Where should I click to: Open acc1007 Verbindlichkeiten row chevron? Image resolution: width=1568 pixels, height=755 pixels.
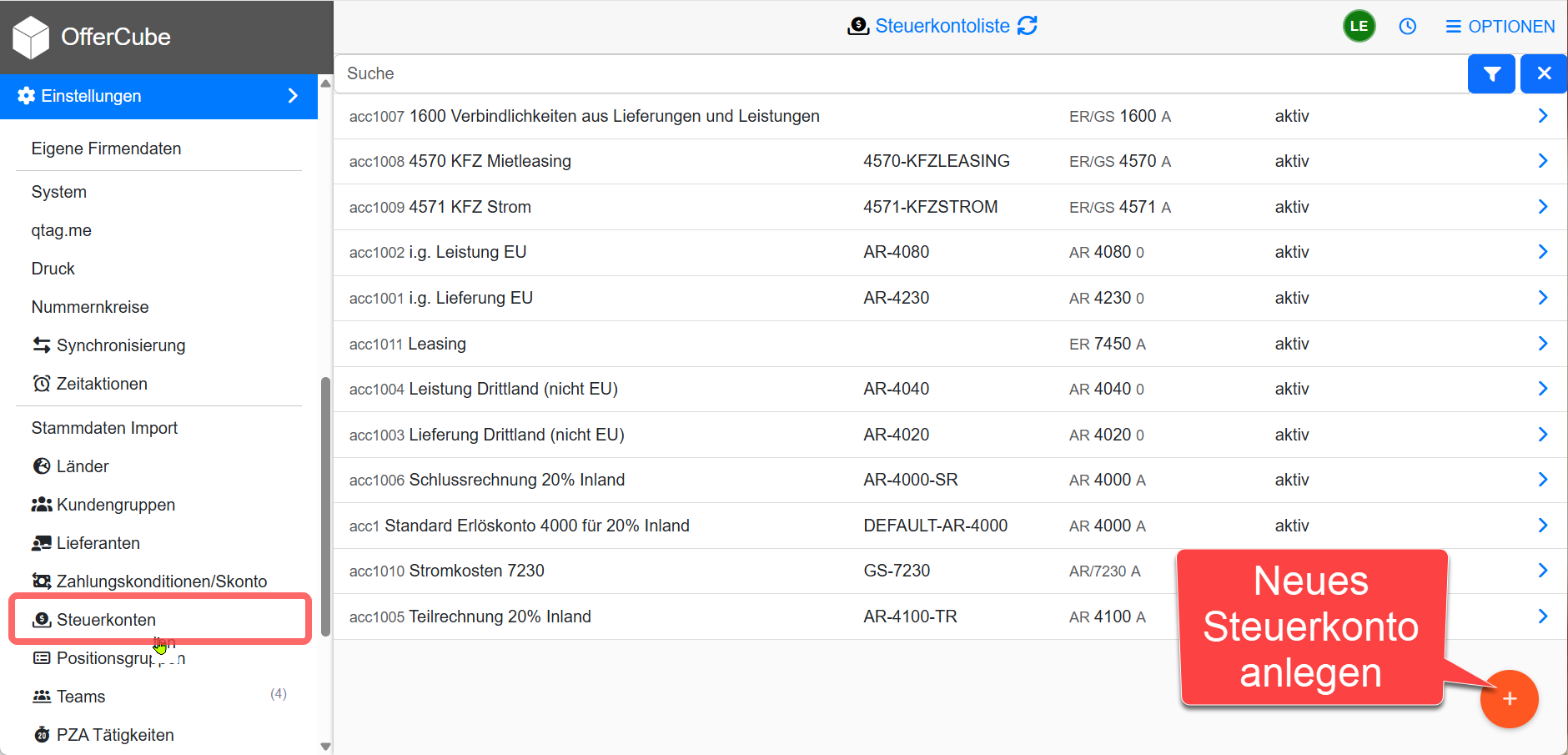(1543, 116)
